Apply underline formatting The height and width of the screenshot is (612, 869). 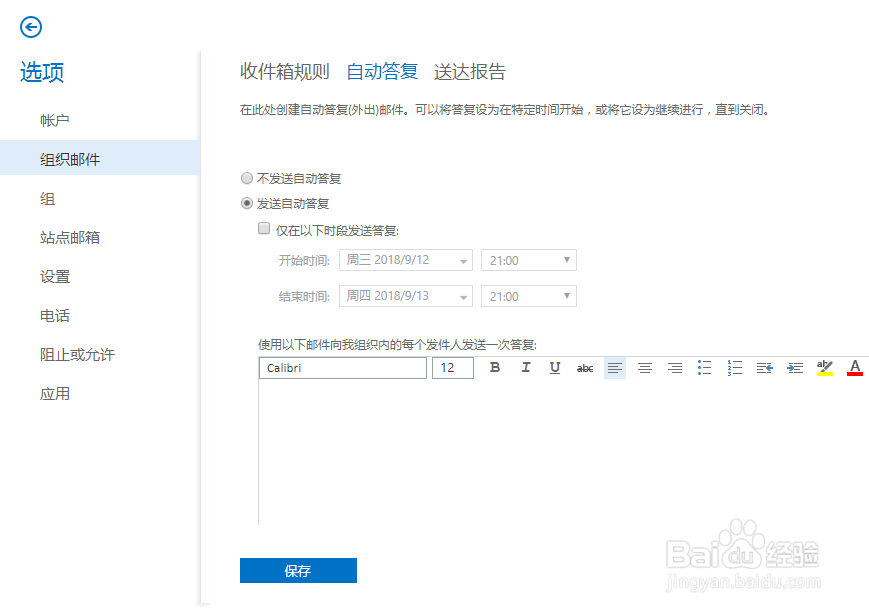[x=555, y=368]
